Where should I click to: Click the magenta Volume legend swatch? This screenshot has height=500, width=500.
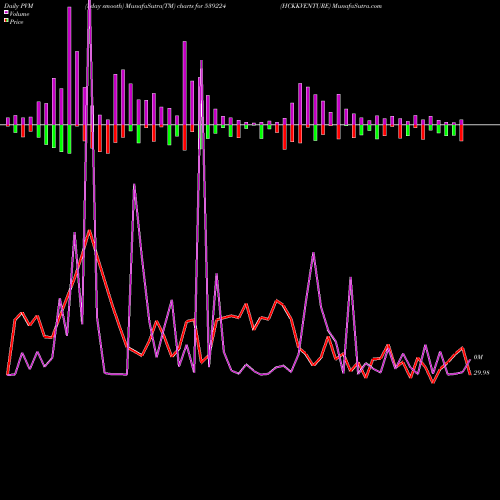point(6,13)
